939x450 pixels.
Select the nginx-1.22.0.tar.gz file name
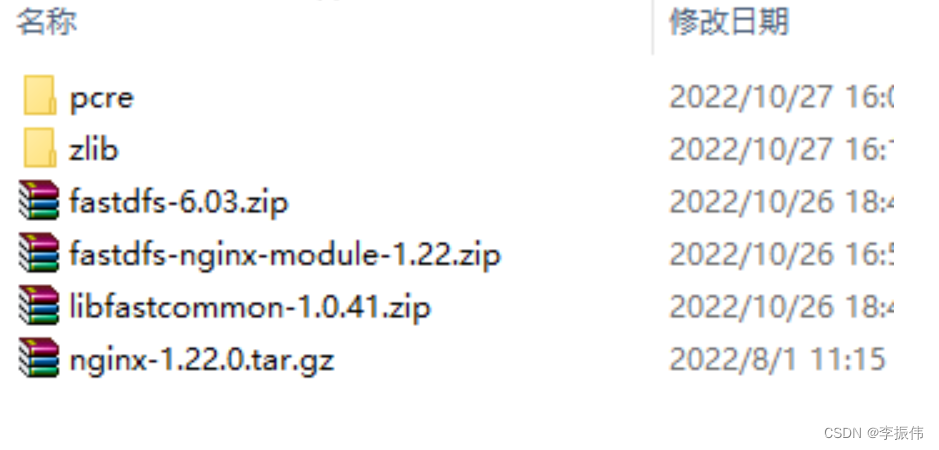tap(201, 360)
